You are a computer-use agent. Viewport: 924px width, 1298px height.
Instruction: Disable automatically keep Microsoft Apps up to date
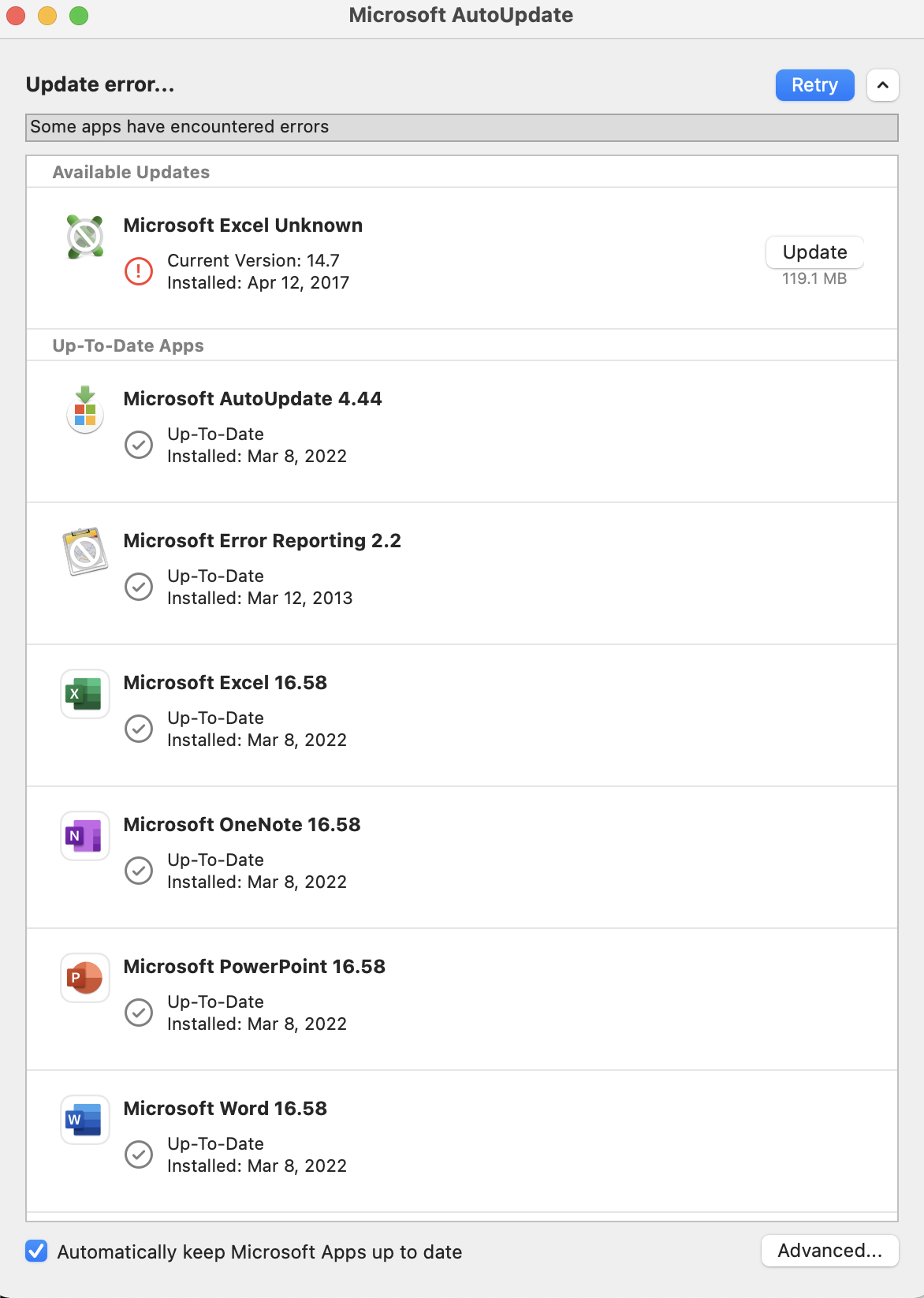point(36,1251)
